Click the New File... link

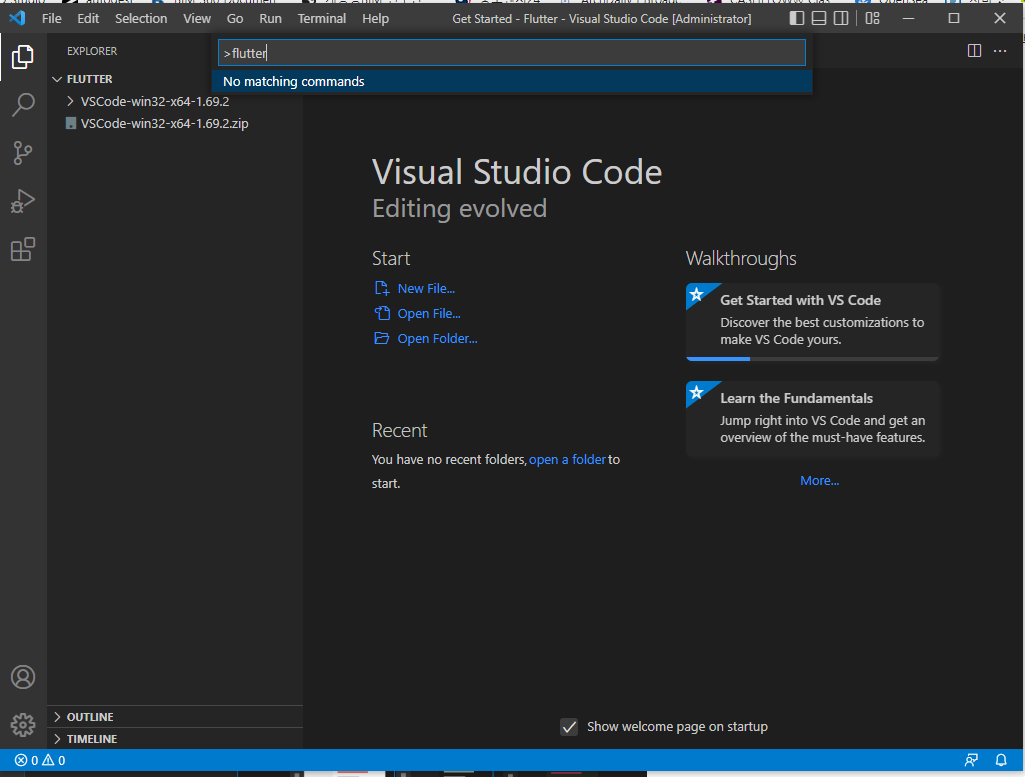(x=426, y=288)
